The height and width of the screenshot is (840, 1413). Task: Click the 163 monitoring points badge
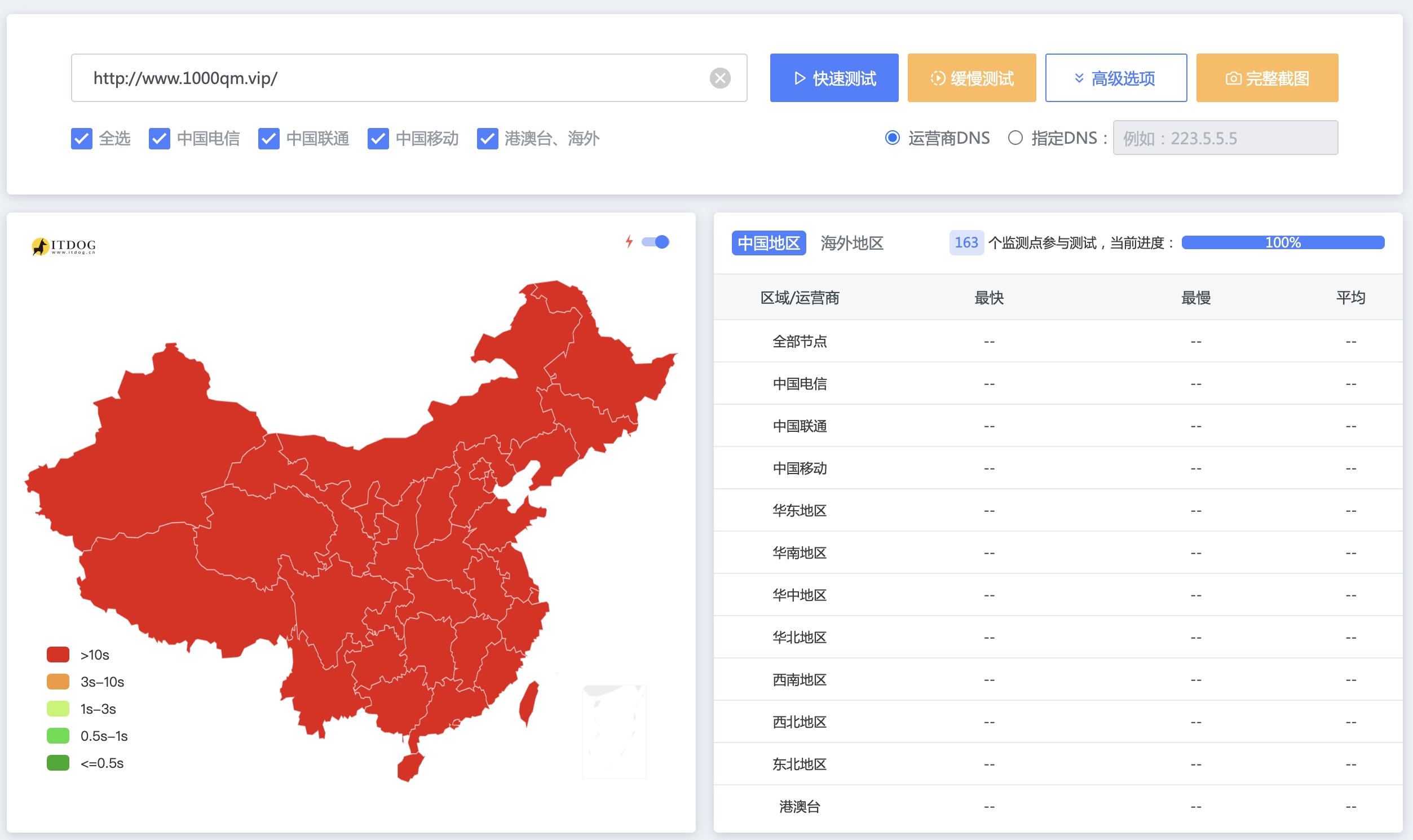[966, 242]
